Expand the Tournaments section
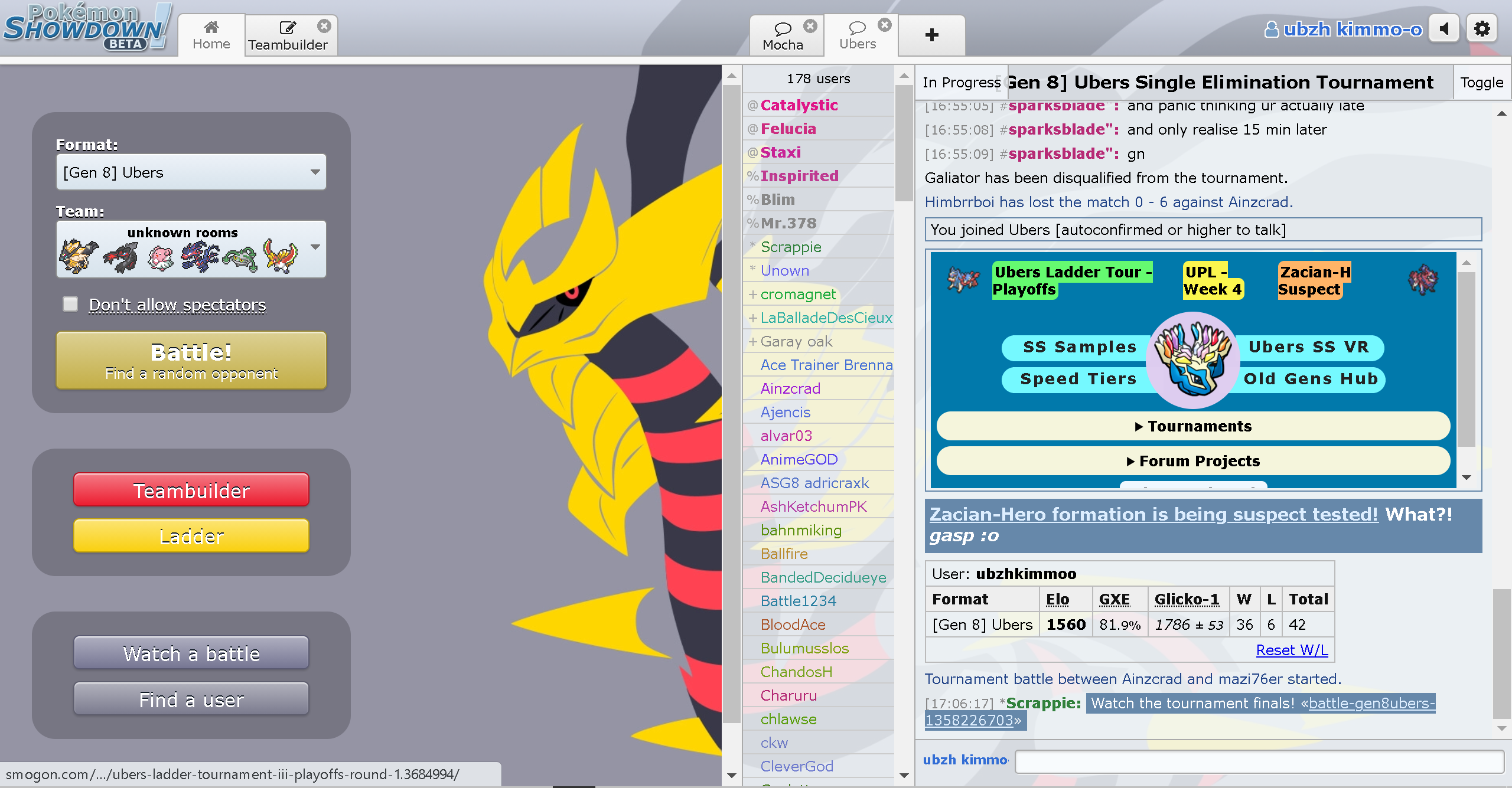 point(1192,426)
